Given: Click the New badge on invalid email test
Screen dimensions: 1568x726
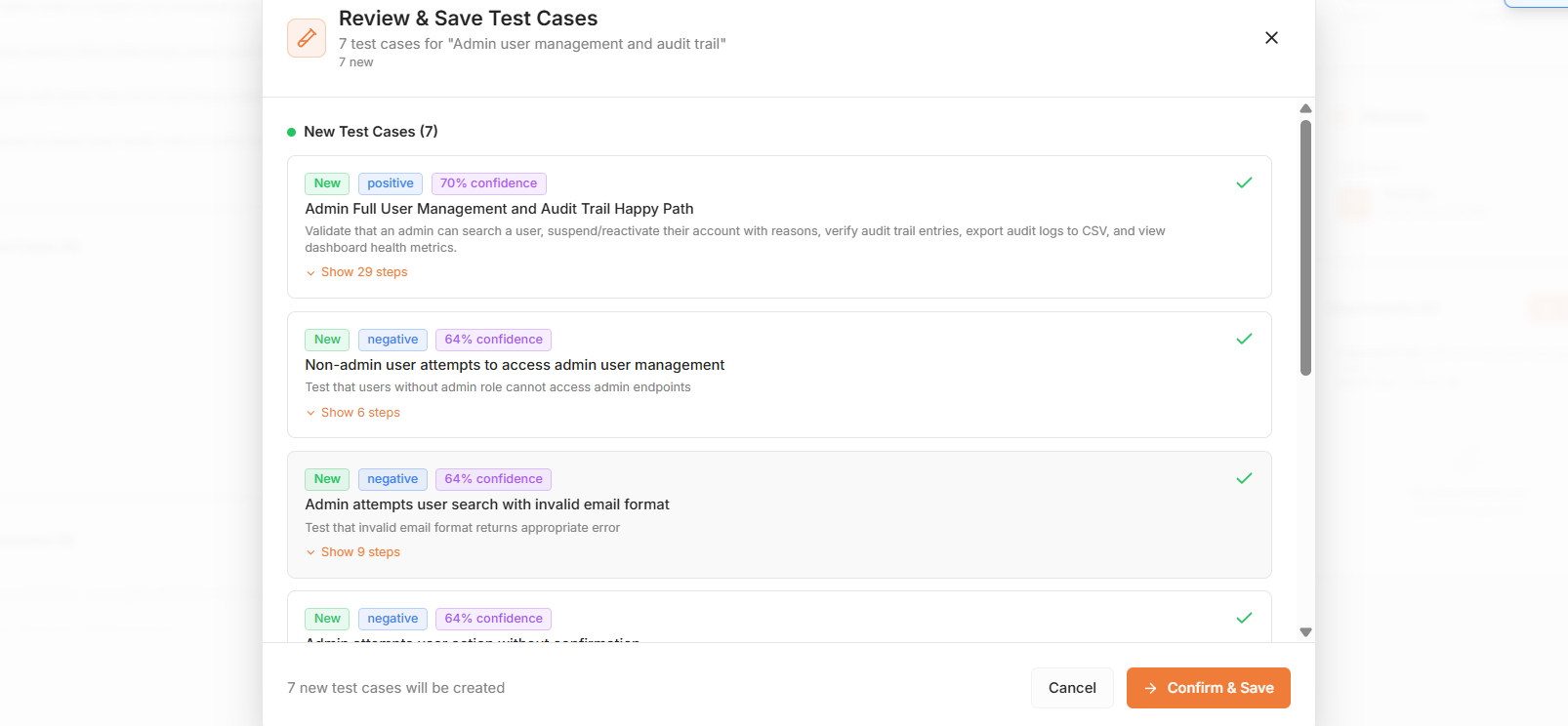Looking at the screenshot, I should pos(327,479).
